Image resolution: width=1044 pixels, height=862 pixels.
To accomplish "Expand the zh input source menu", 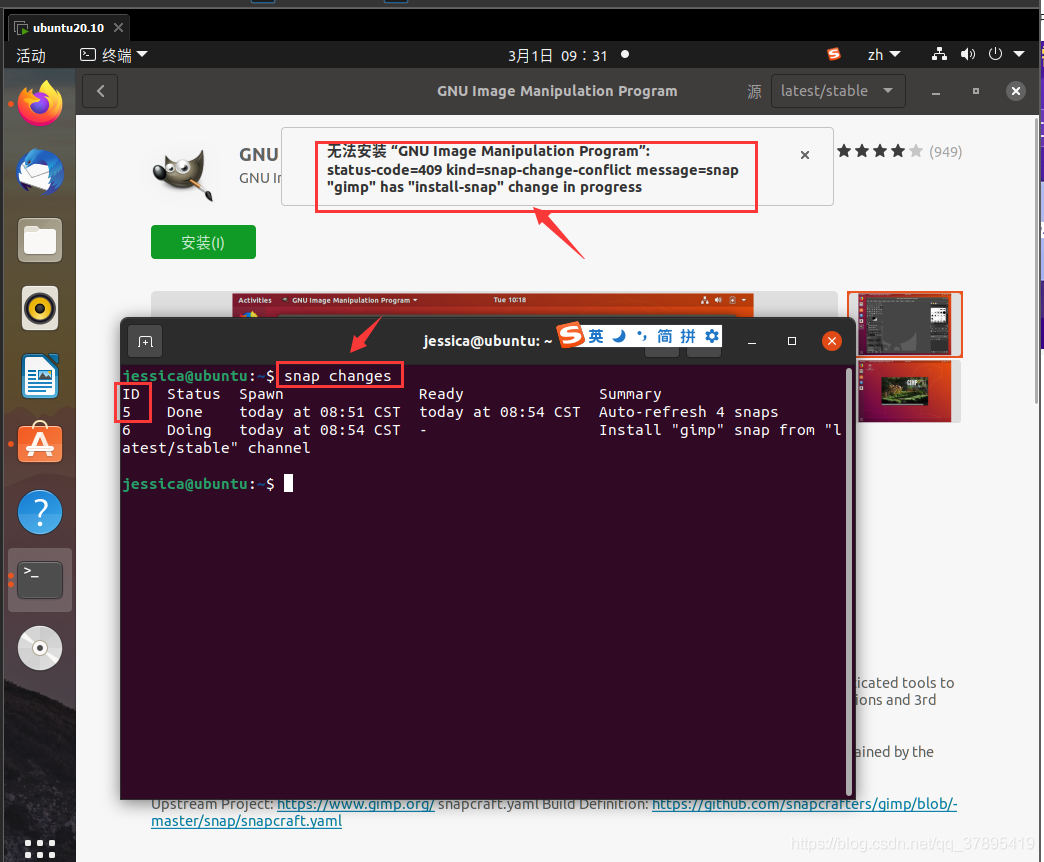I will pos(884,55).
